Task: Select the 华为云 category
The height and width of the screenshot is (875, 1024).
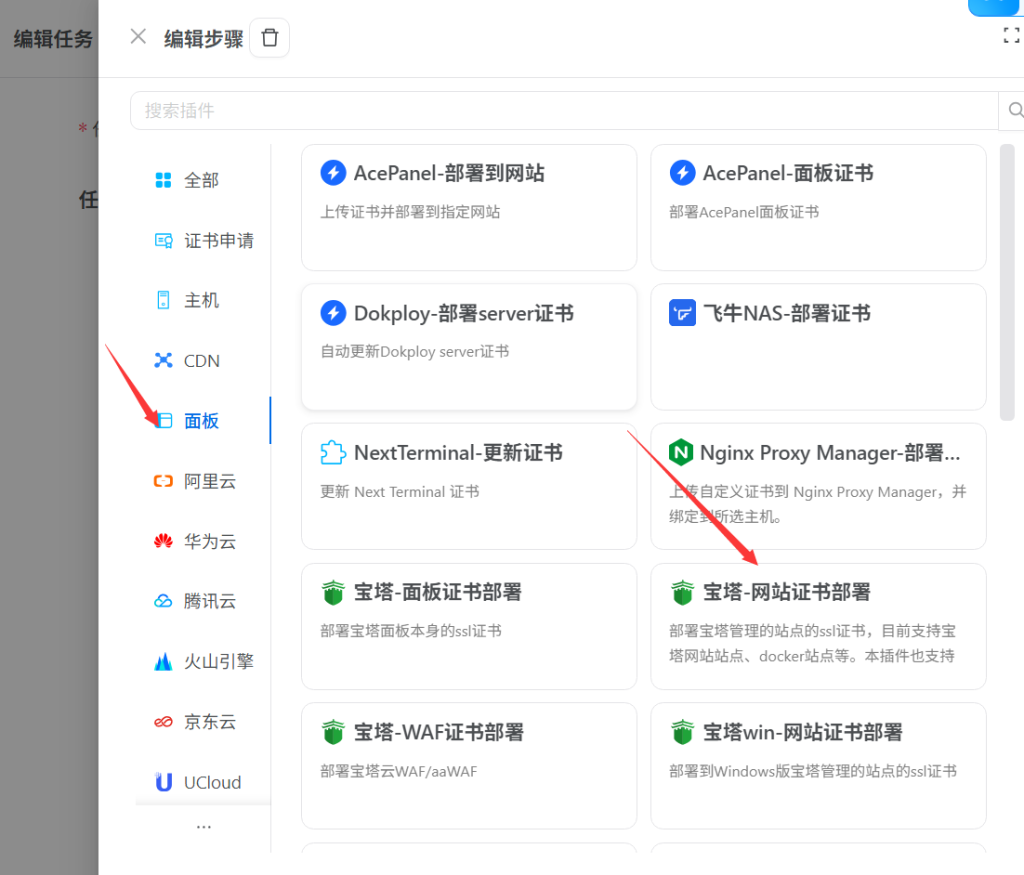Action: [203, 541]
